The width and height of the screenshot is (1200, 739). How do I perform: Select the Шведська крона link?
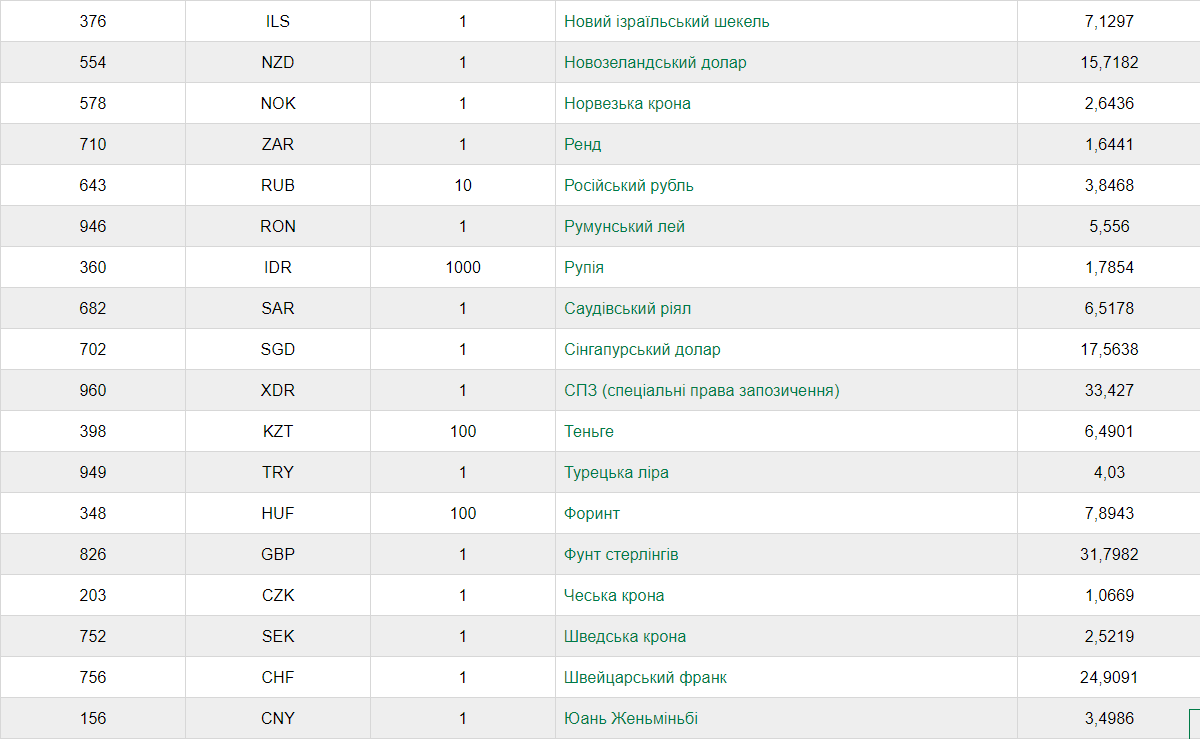(x=625, y=636)
